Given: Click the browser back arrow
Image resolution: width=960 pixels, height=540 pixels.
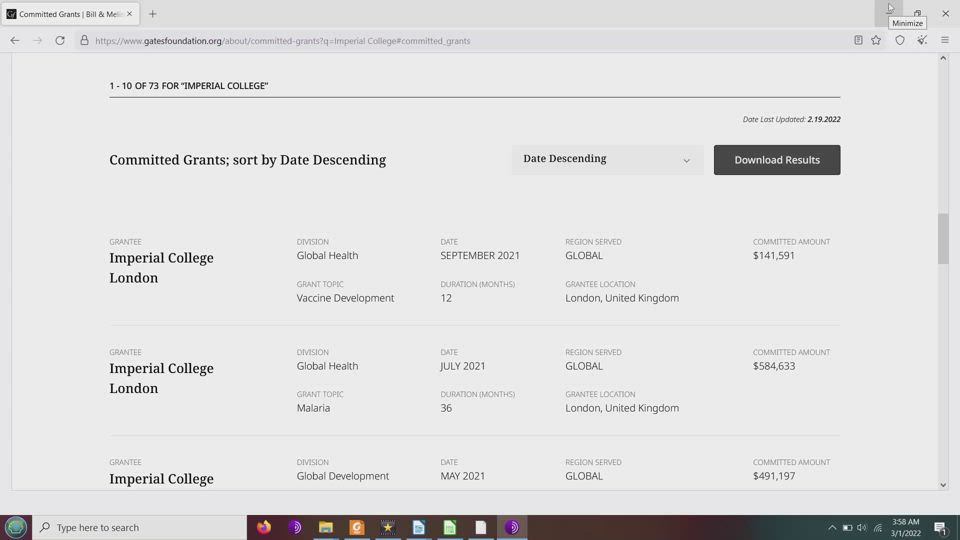Looking at the screenshot, I should click(15, 40).
